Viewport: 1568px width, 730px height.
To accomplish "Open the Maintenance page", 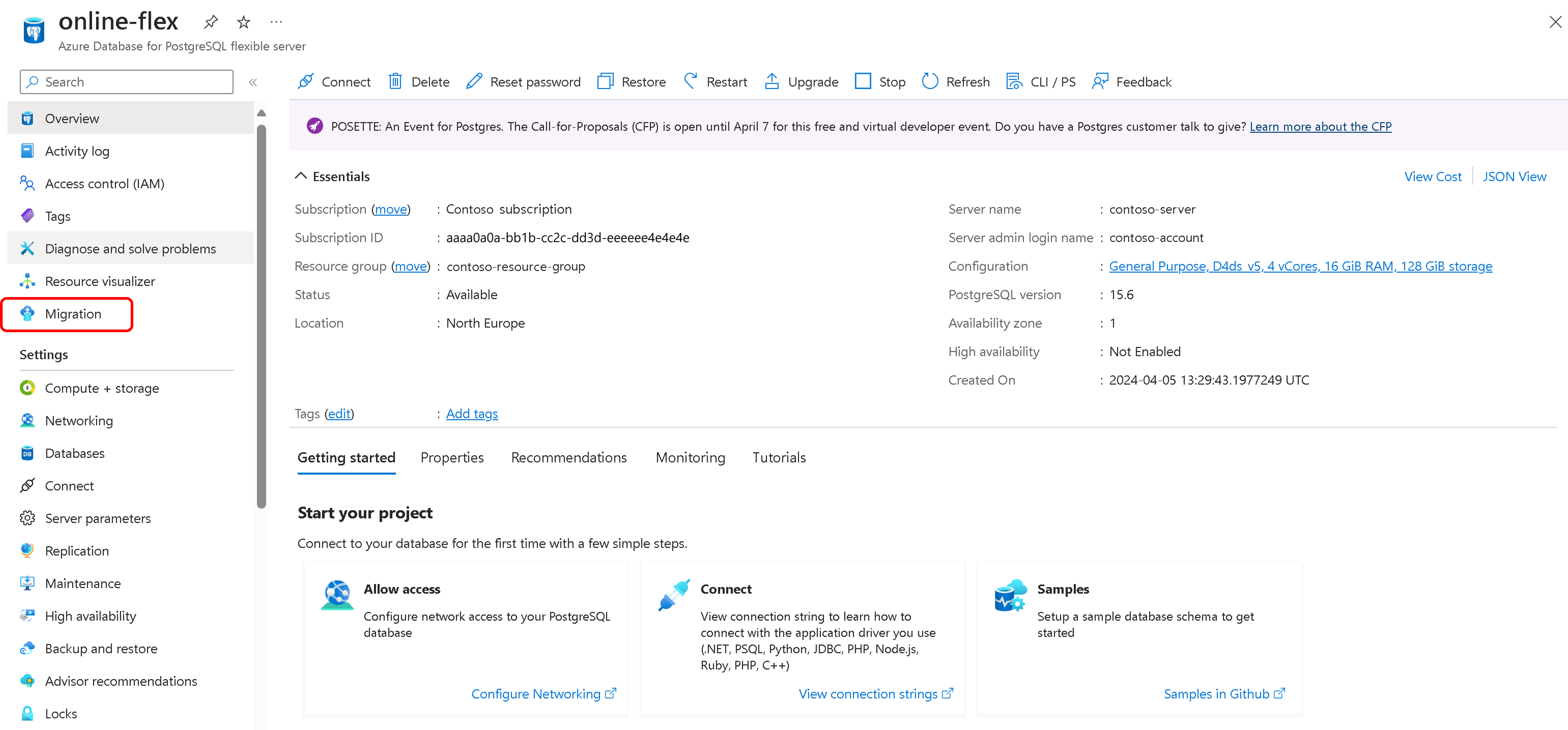I will coord(131,584).
